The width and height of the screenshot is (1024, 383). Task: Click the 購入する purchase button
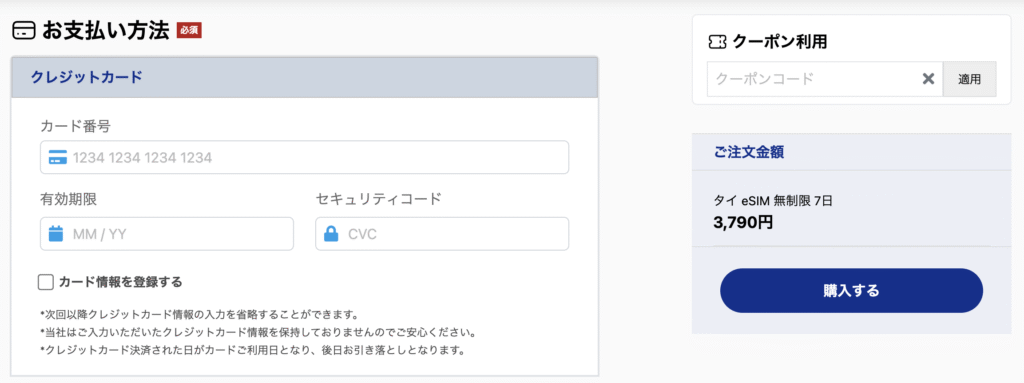tap(851, 290)
